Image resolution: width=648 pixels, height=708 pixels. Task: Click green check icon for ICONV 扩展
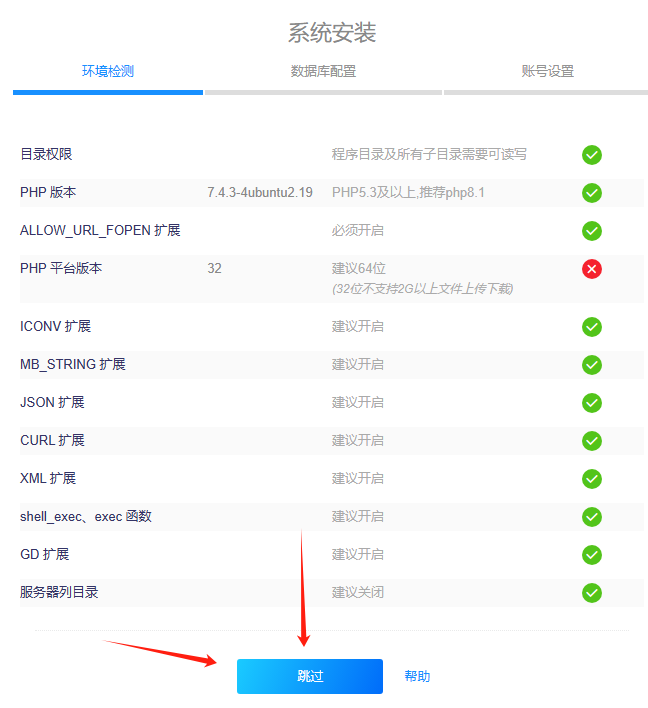point(592,327)
